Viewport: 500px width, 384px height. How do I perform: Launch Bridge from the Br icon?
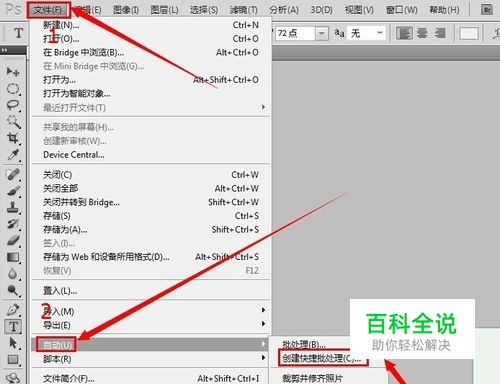[x=487, y=10]
